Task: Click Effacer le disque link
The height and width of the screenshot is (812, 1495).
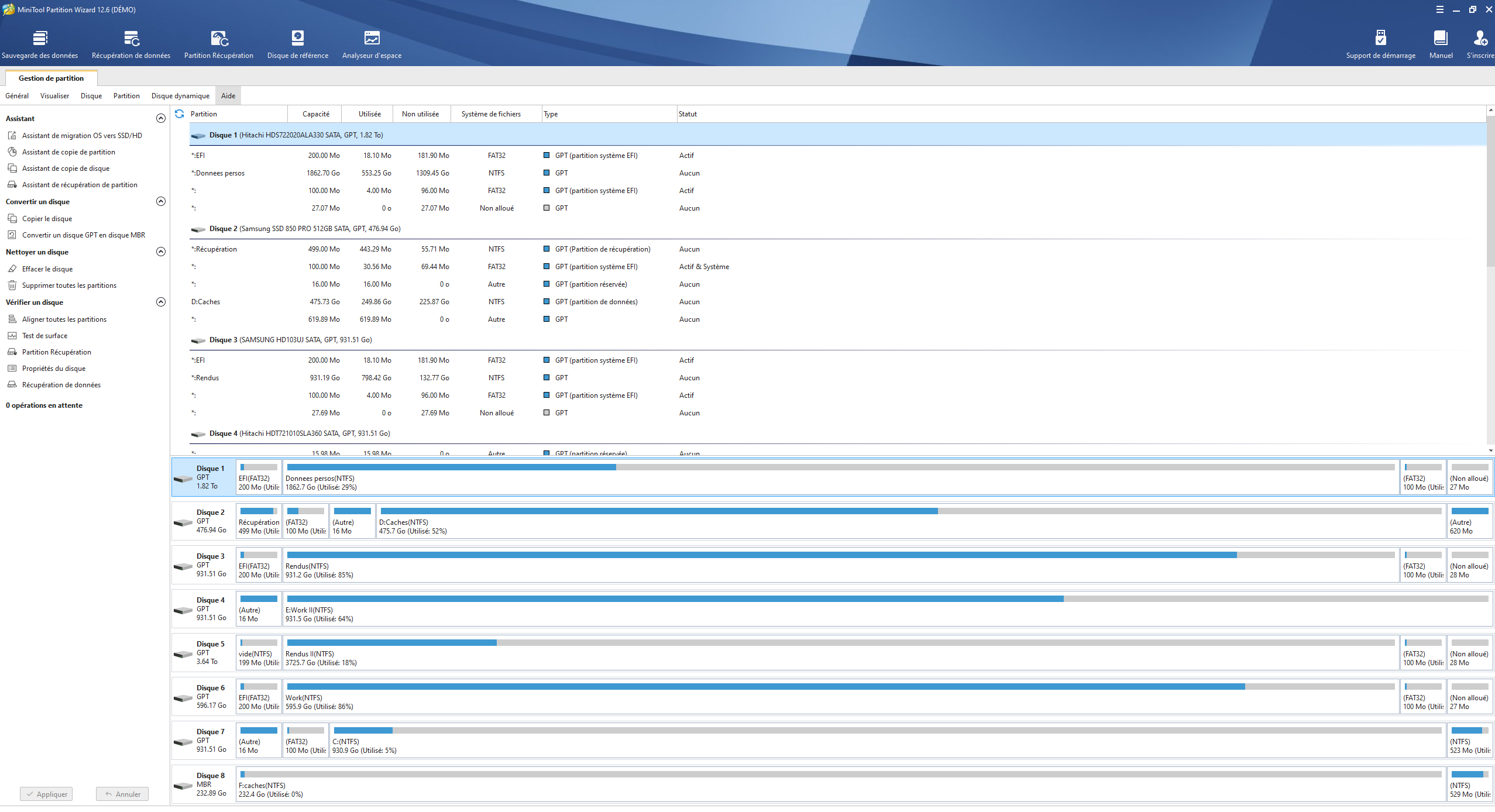Action: pyautogui.click(x=47, y=269)
